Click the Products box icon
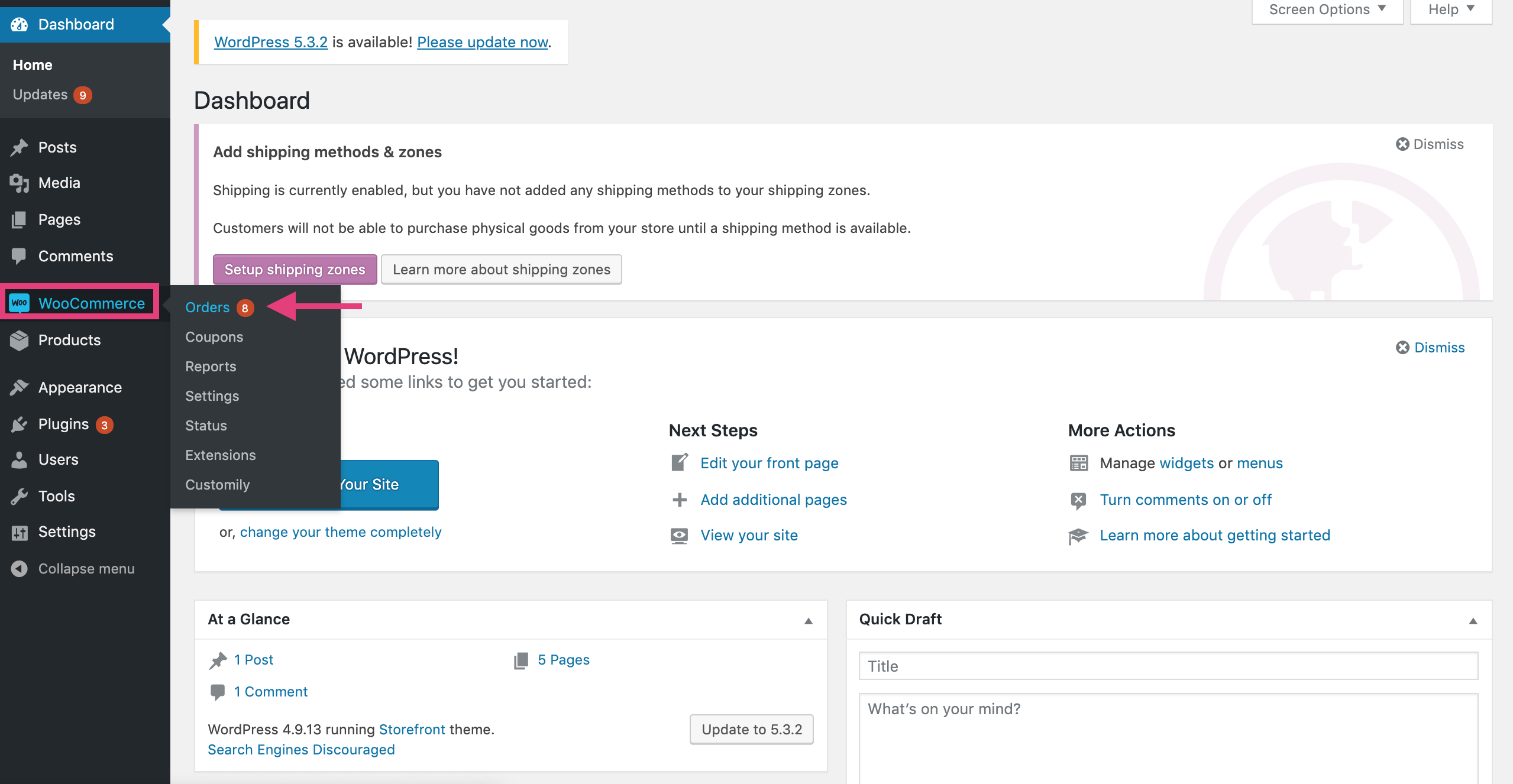This screenshot has height=784, width=1513. 19,340
